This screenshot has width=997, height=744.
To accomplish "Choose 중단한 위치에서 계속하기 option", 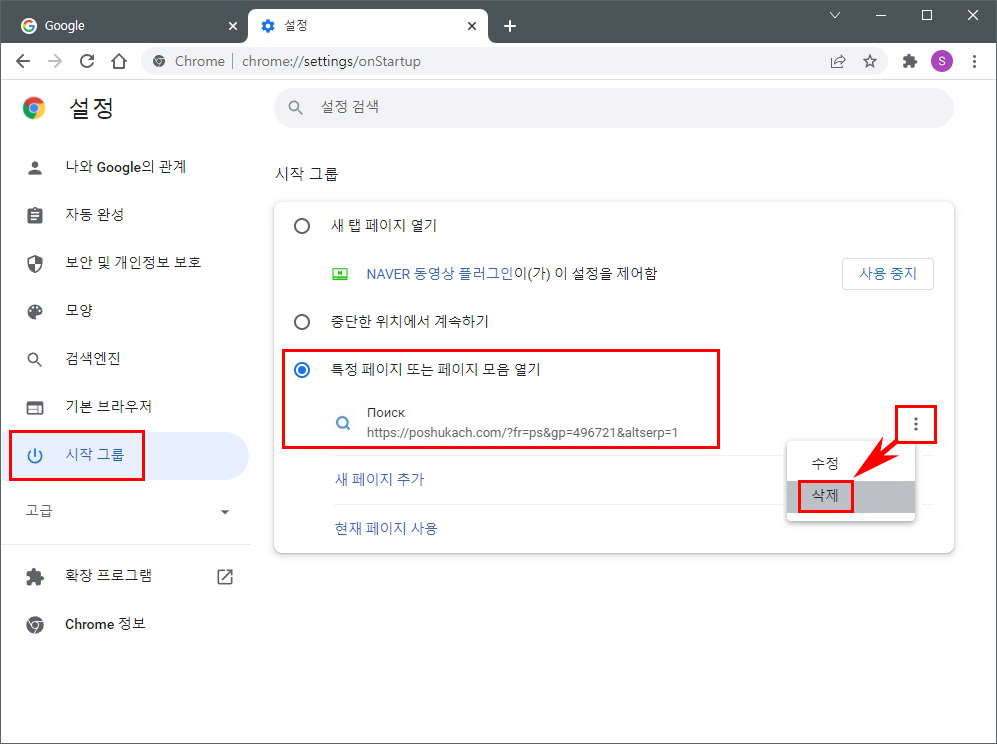I will pyautogui.click(x=302, y=322).
